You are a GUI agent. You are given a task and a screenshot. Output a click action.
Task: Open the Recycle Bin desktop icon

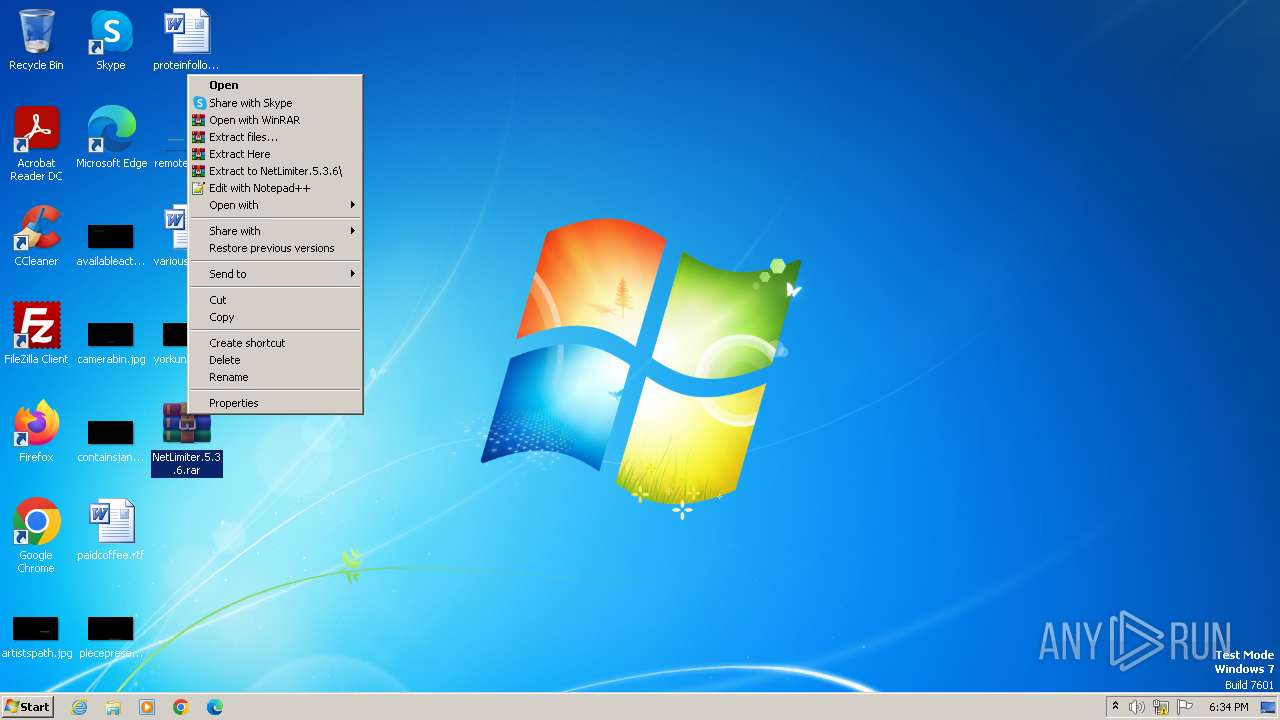tap(36, 40)
